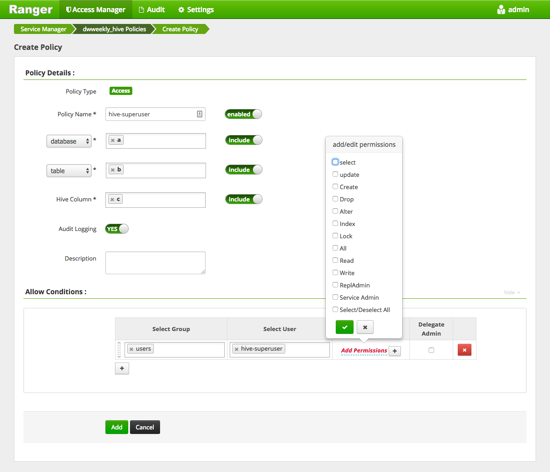The width and height of the screenshot is (550, 472).
Task: Open the Settings menu
Action: (x=196, y=9)
